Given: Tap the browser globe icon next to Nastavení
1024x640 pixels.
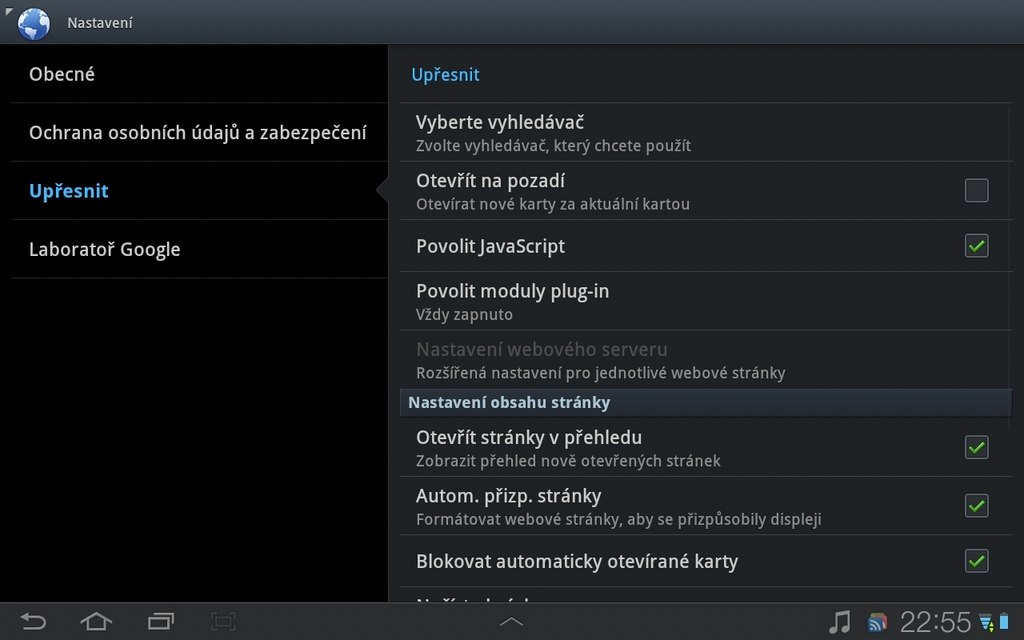Looking at the screenshot, I should pyautogui.click(x=33, y=22).
